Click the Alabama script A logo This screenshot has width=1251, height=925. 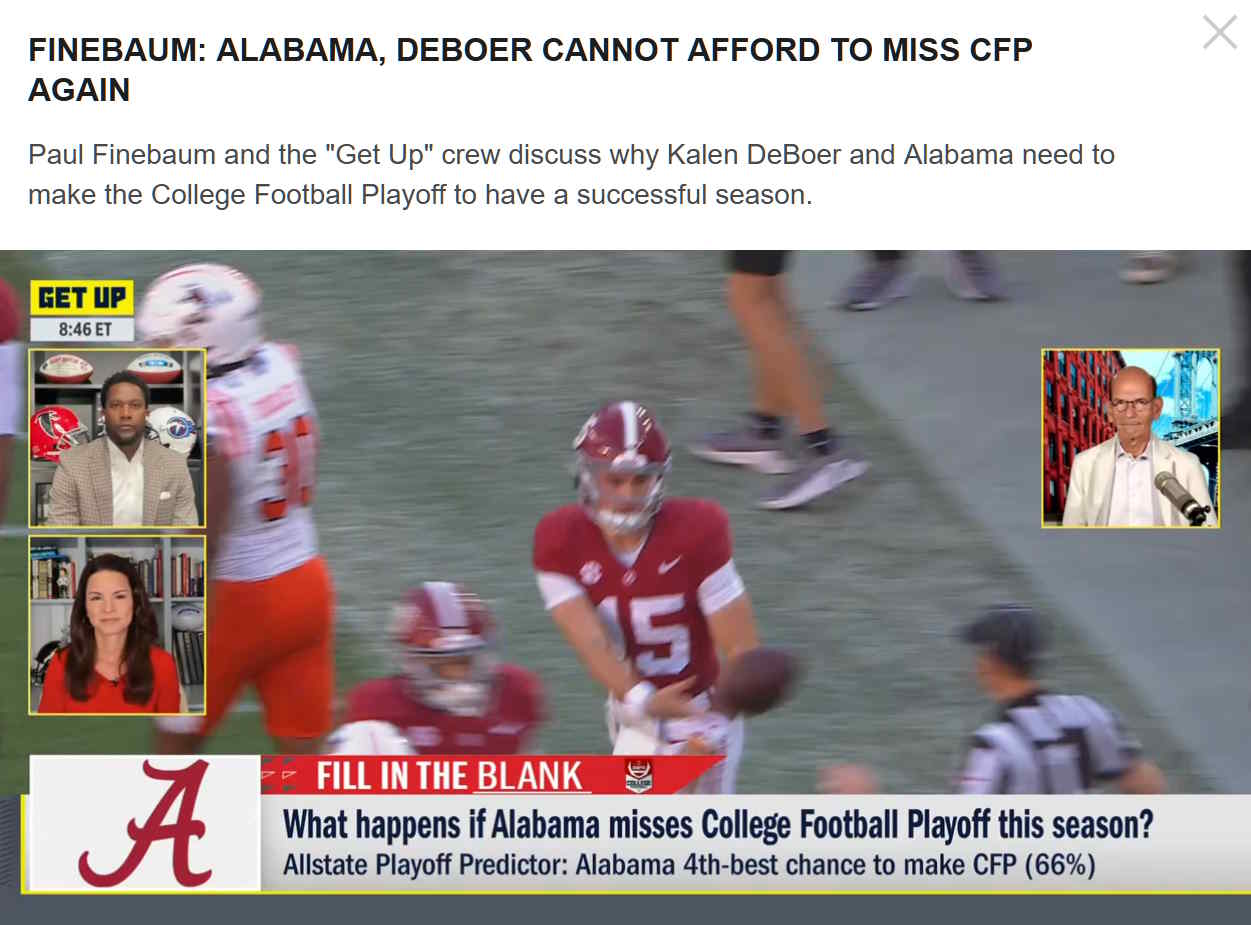145,823
